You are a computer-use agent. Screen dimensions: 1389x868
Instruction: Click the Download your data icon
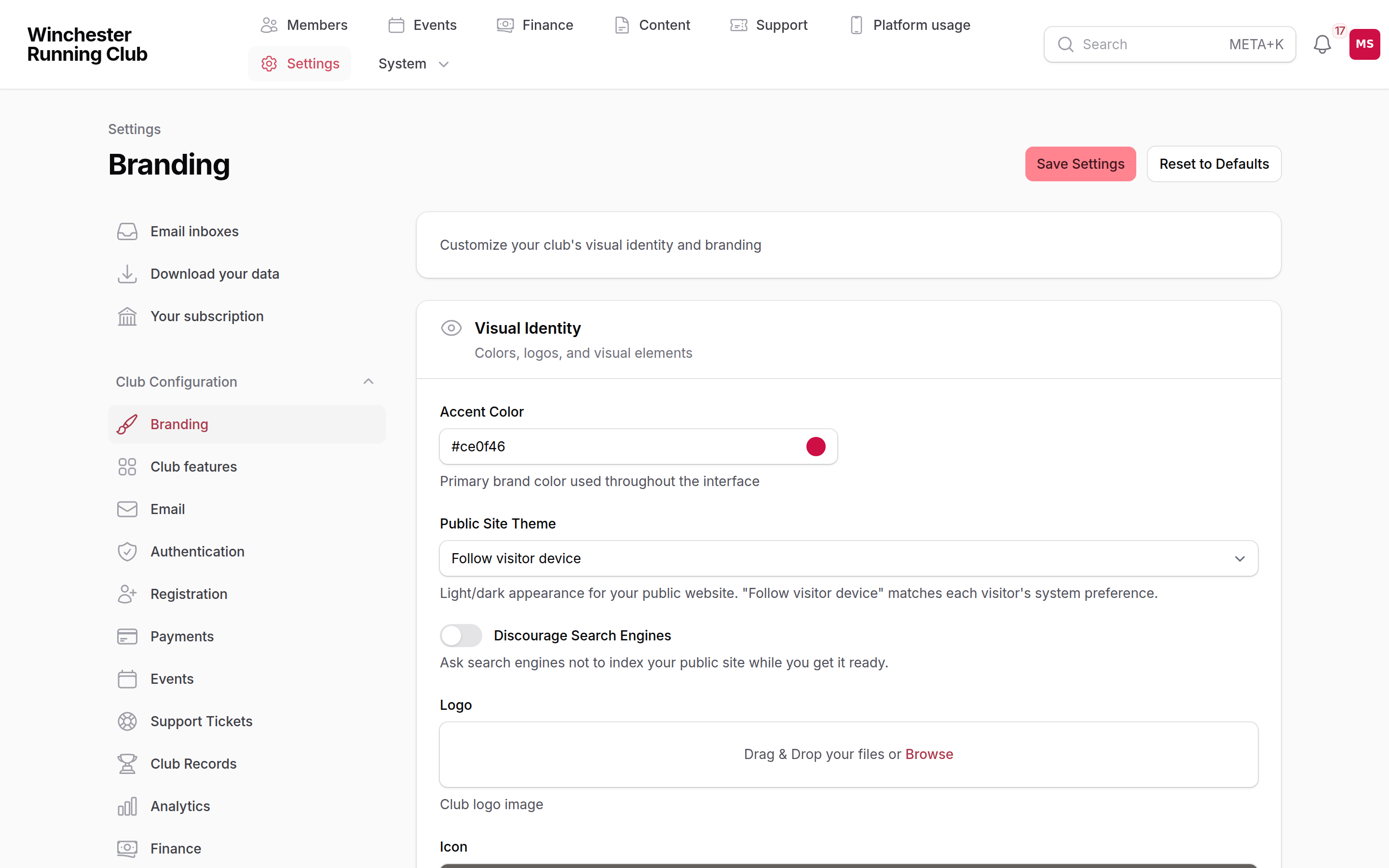click(x=127, y=274)
